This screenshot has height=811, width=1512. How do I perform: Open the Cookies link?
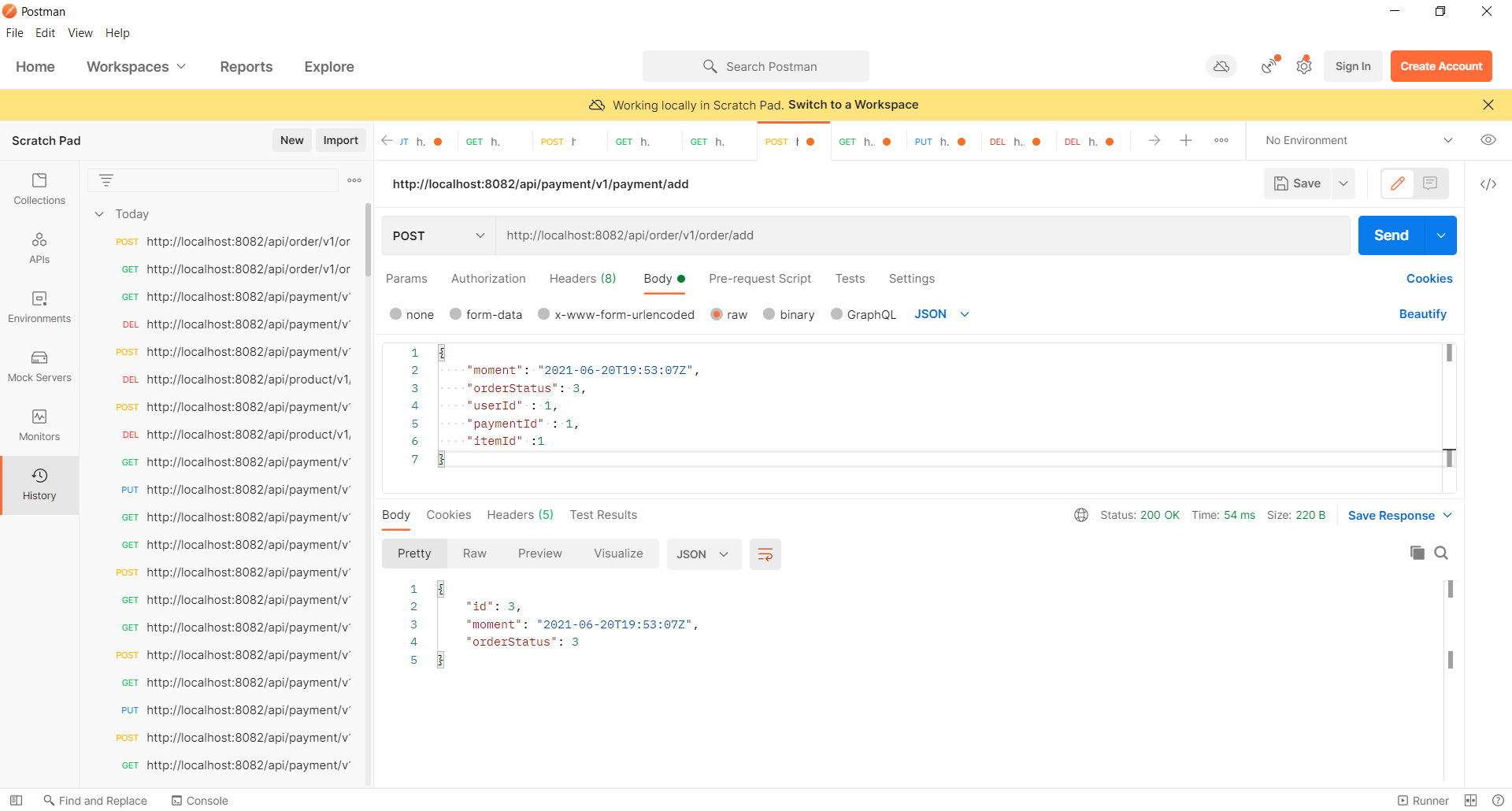1429,279
